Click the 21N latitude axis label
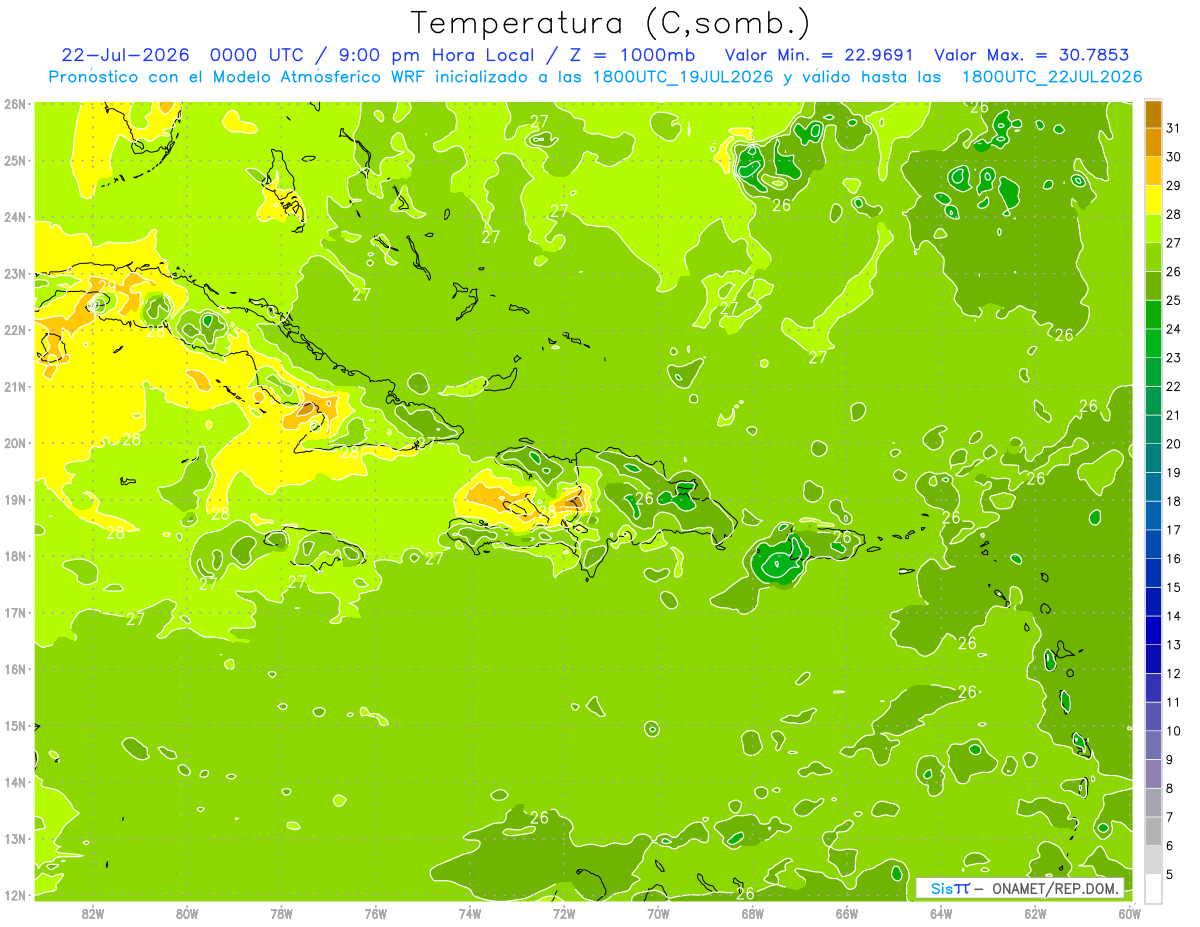Image resolution: width=1200 pixels, height=927 pixels. click(x=15, y=386)
